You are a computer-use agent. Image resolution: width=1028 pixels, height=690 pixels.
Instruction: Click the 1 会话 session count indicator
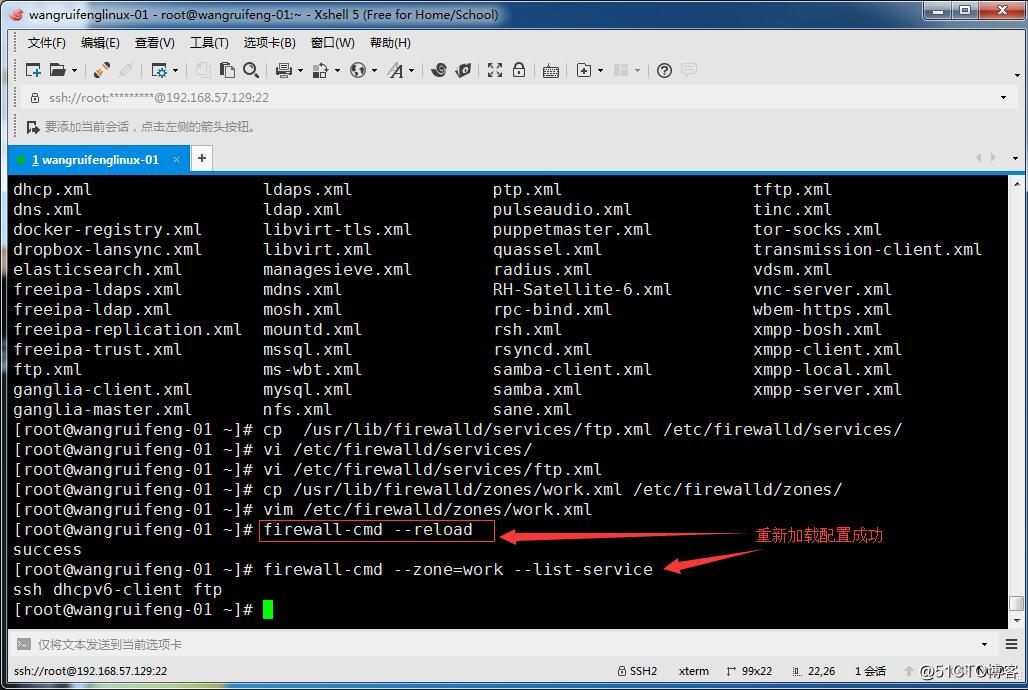(x=870, y=671)
